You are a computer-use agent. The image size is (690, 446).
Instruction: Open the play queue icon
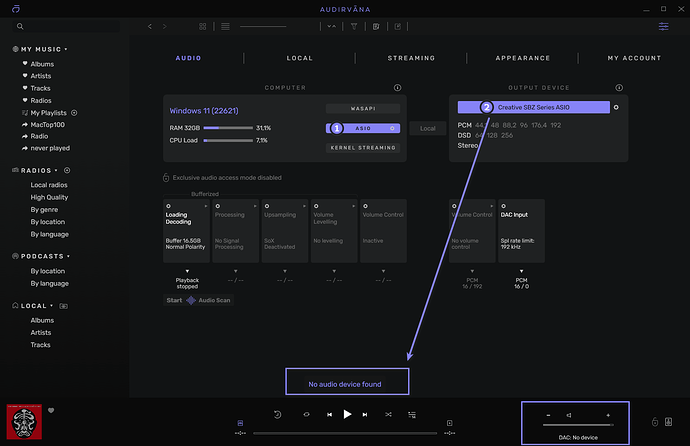(412, 414)
